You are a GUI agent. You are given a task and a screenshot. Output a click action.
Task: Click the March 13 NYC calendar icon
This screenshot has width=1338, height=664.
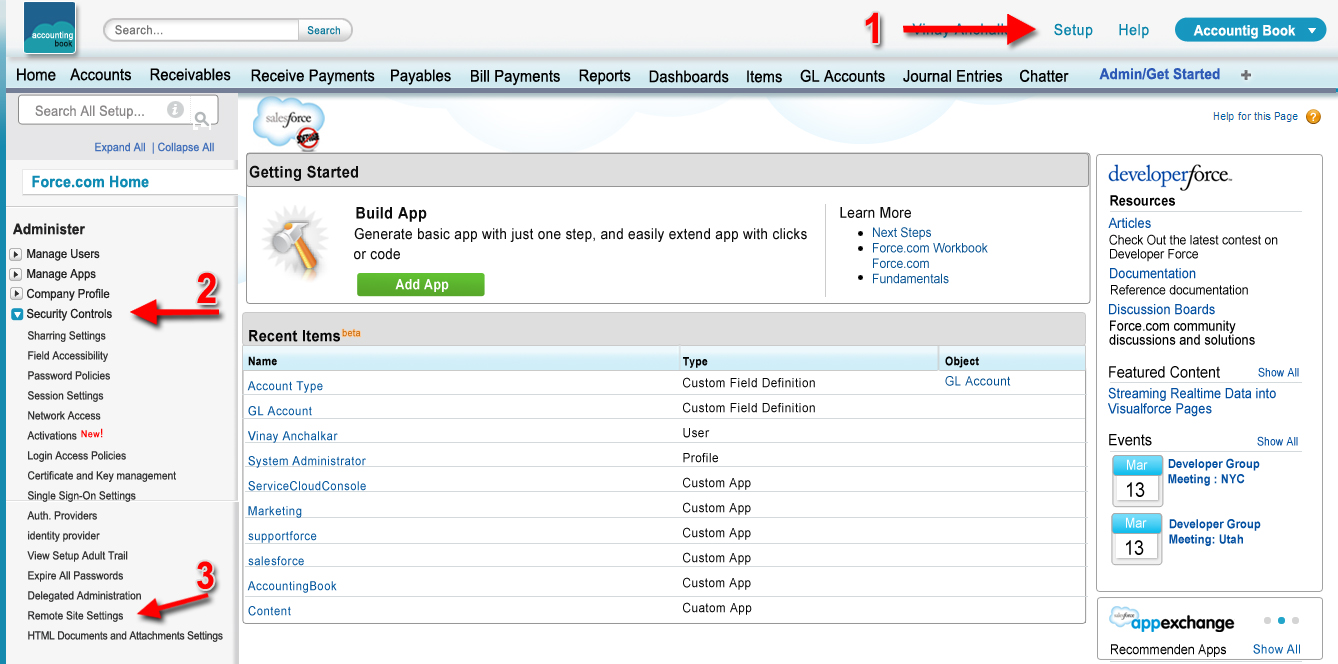1136,481
